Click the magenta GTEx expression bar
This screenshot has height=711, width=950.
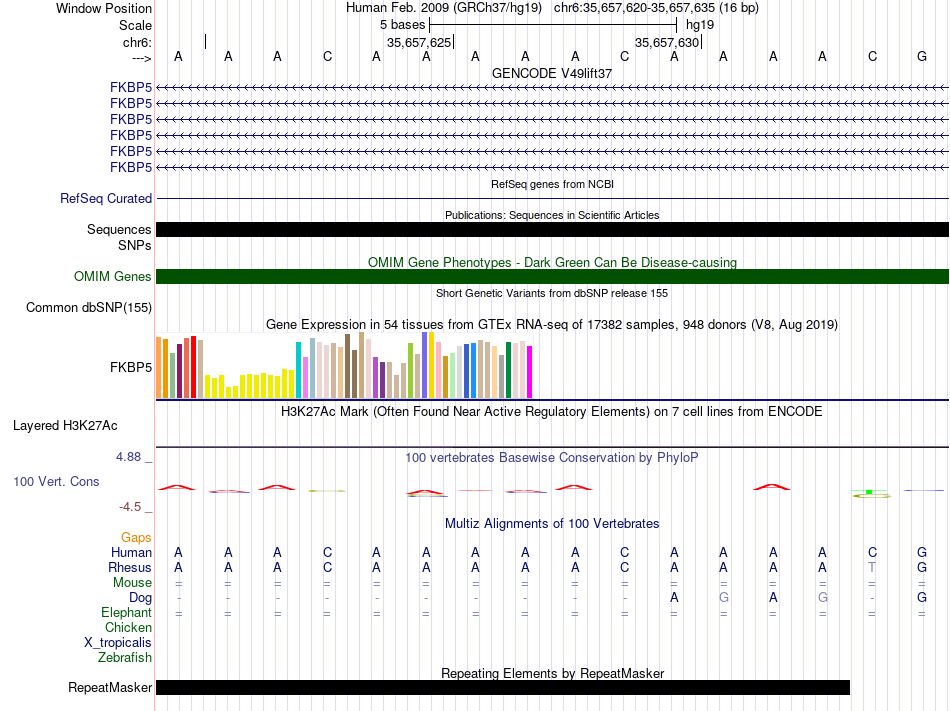pos(530,372)
